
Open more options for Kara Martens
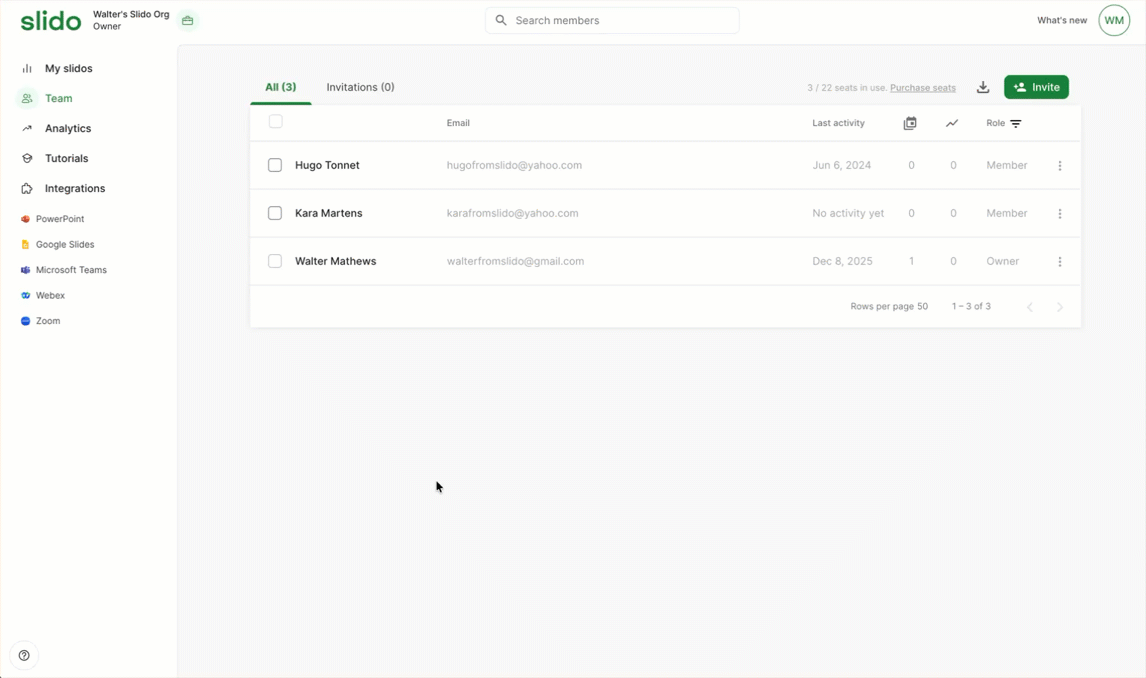[x=1060, y=214]
